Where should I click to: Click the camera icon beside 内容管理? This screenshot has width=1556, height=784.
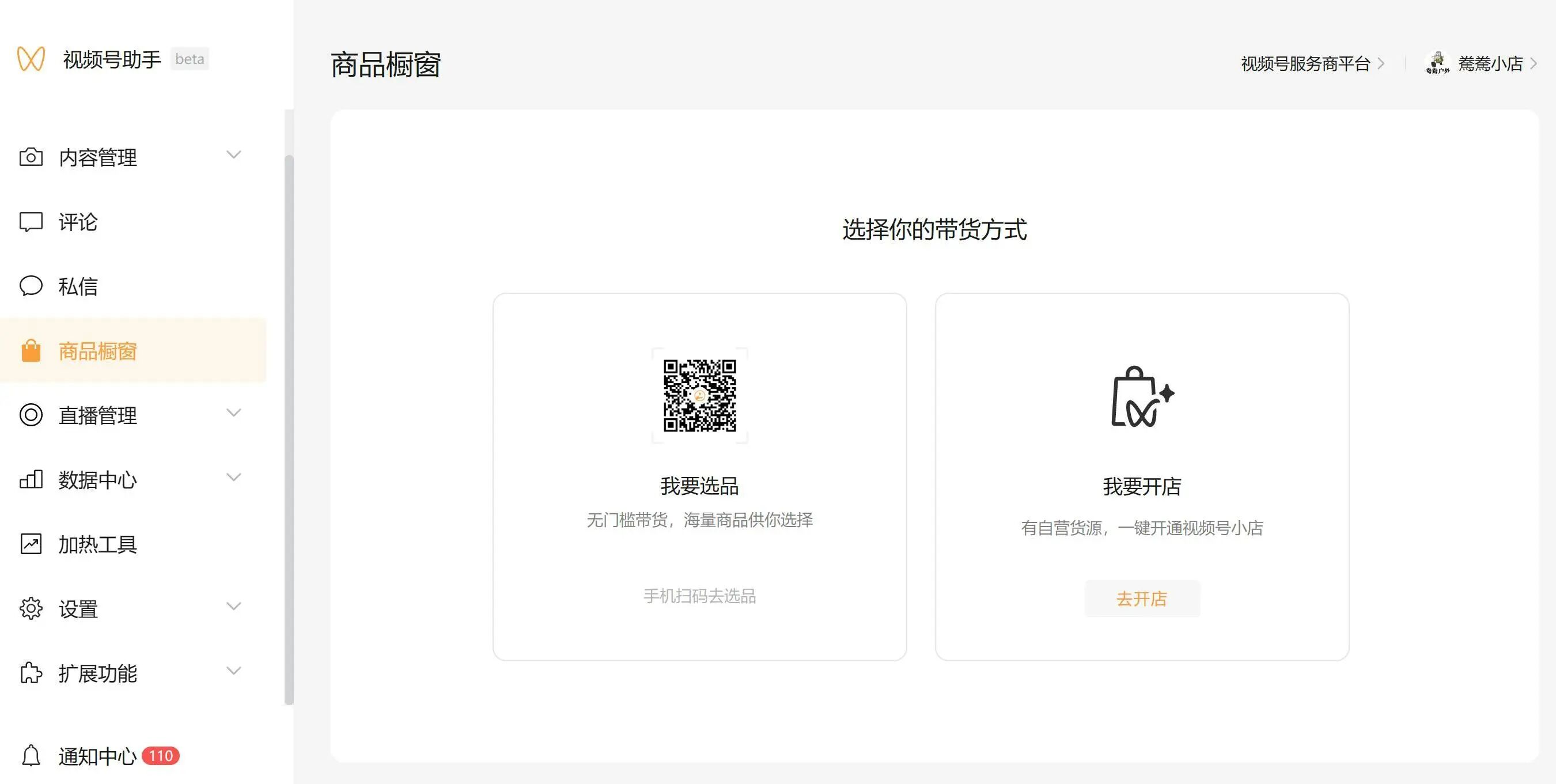tap(31, 157)
